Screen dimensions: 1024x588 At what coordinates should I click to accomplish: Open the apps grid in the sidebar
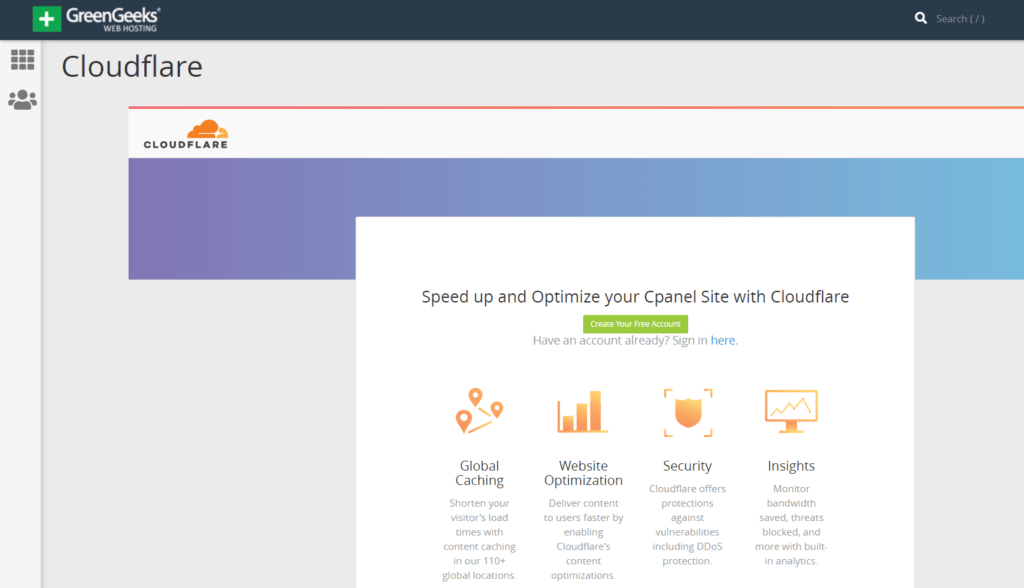pyautogui.click(x=22, y=60)
